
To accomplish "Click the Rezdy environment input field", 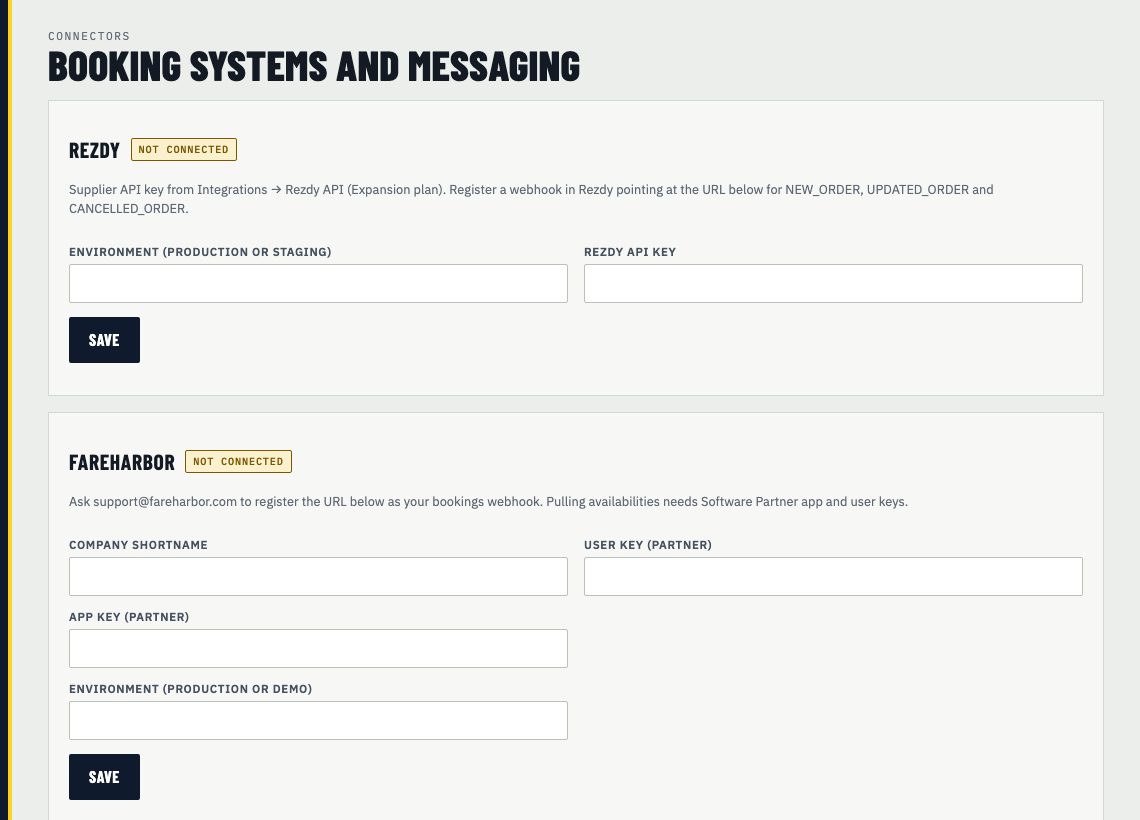I will coord(318,284).
